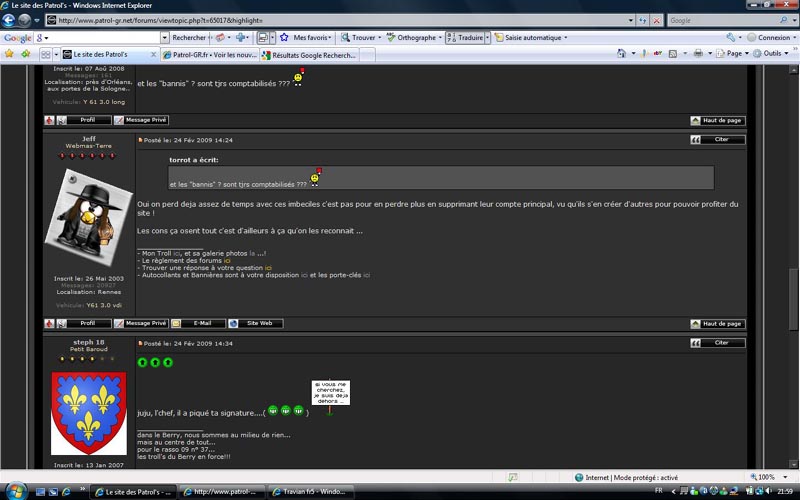This screenshot has width=800, height=500.
Task: Click Message Privé under Jeff's post
Action: 141,323
